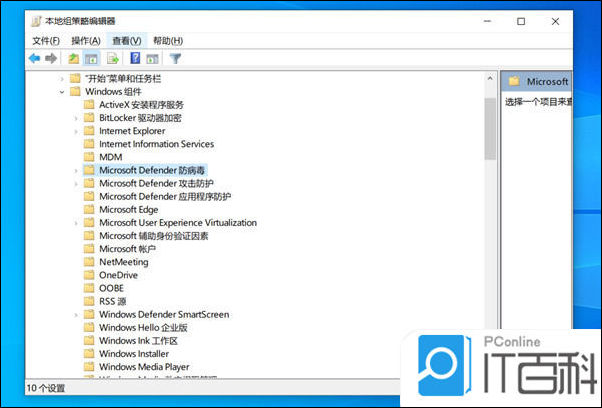Open the 文件(F) menu
This screenshot has width=602, height=408.
(46, 41)
